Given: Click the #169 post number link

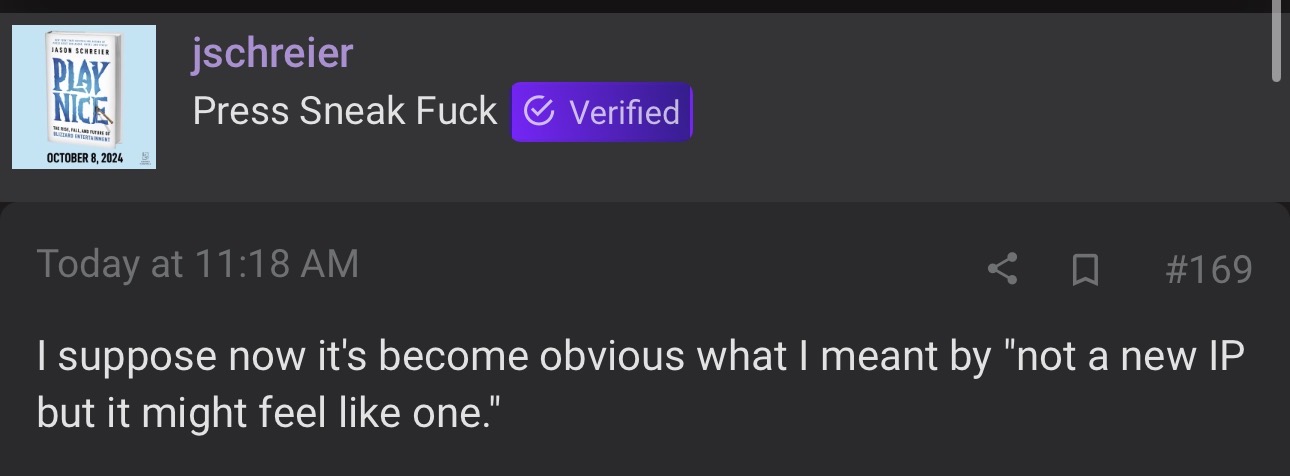Looking at the screenshot, I should click(1208, 268).
